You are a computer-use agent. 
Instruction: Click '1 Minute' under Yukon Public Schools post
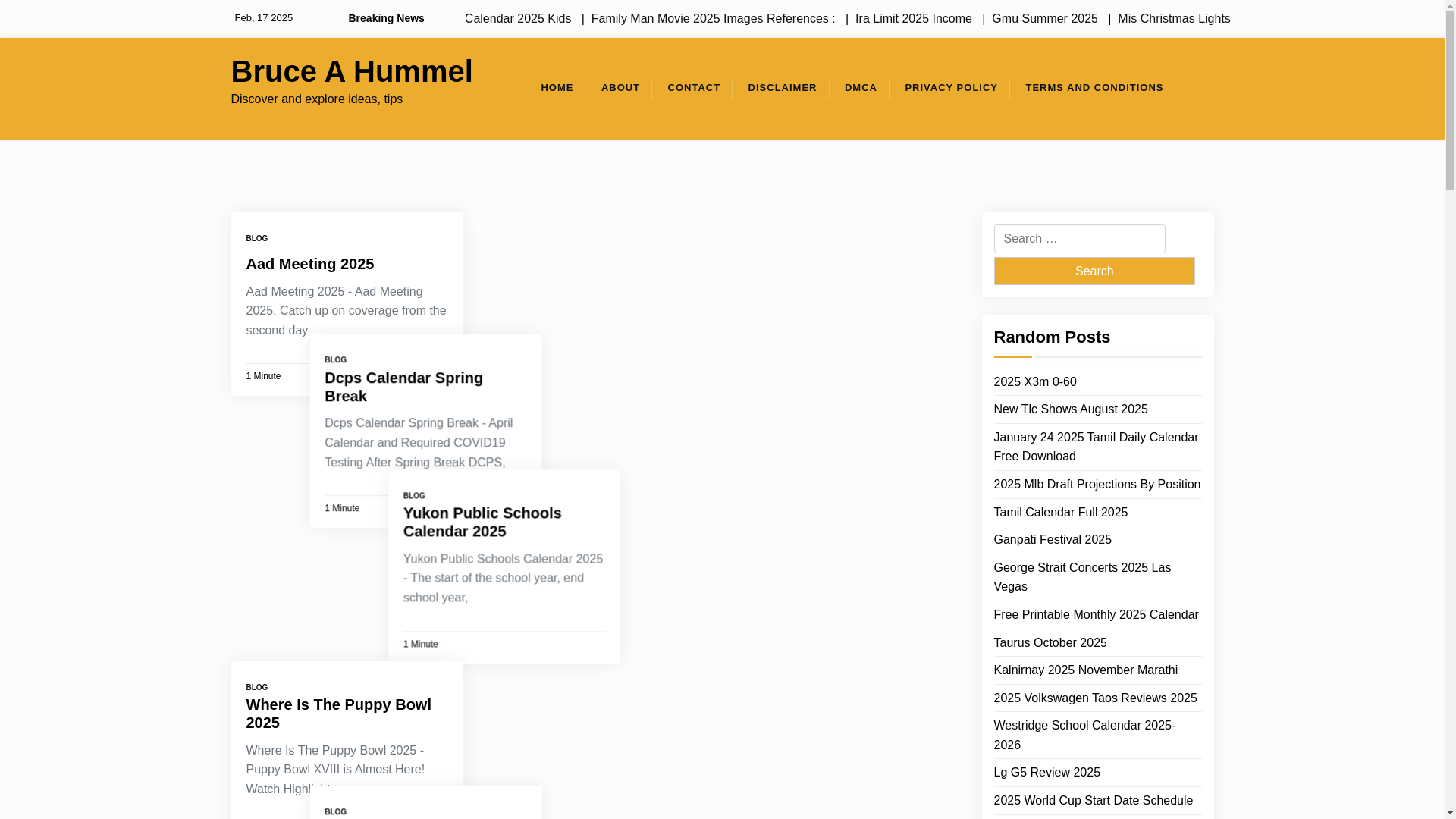(420, 644)
